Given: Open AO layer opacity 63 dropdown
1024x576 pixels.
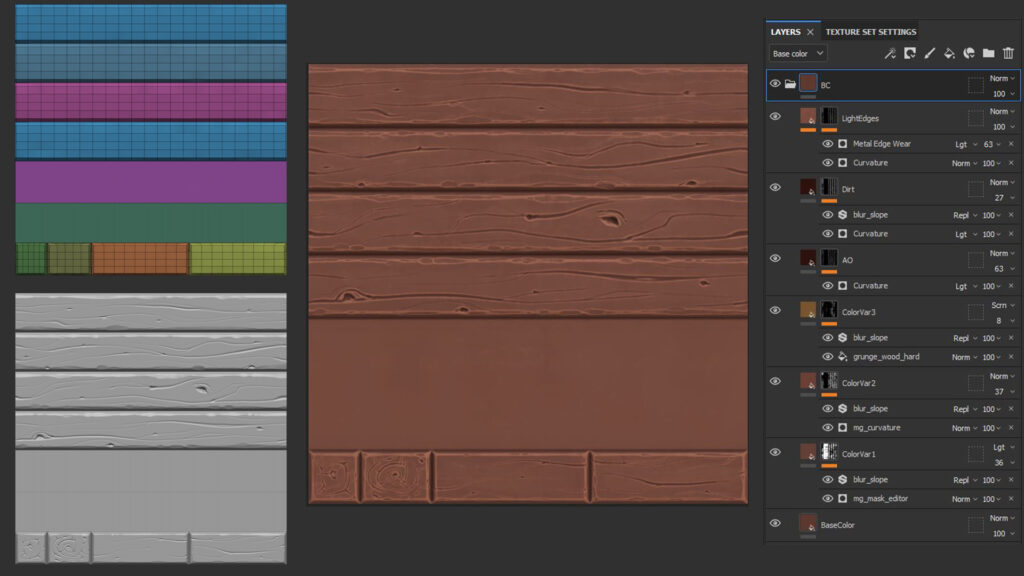Looking at the screenshot, I should pos(1004,269).
